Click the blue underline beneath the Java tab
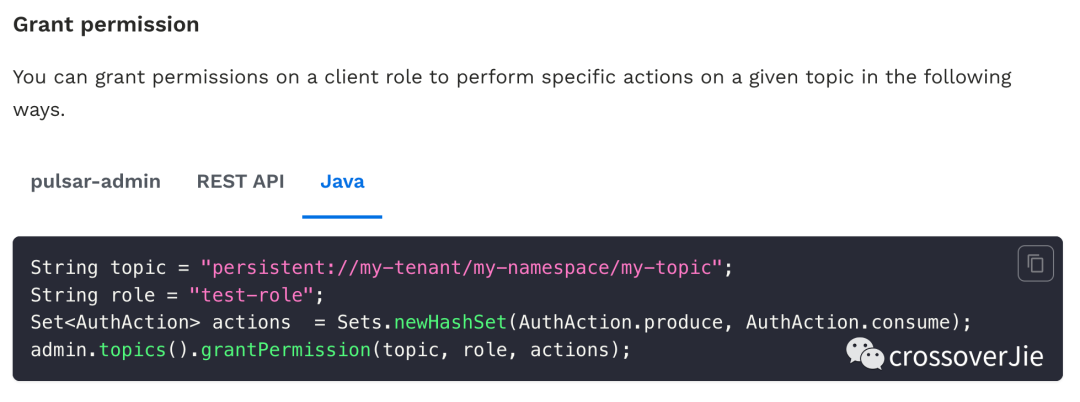Screen dimensions: 1080x402 [x=342, y=217]
